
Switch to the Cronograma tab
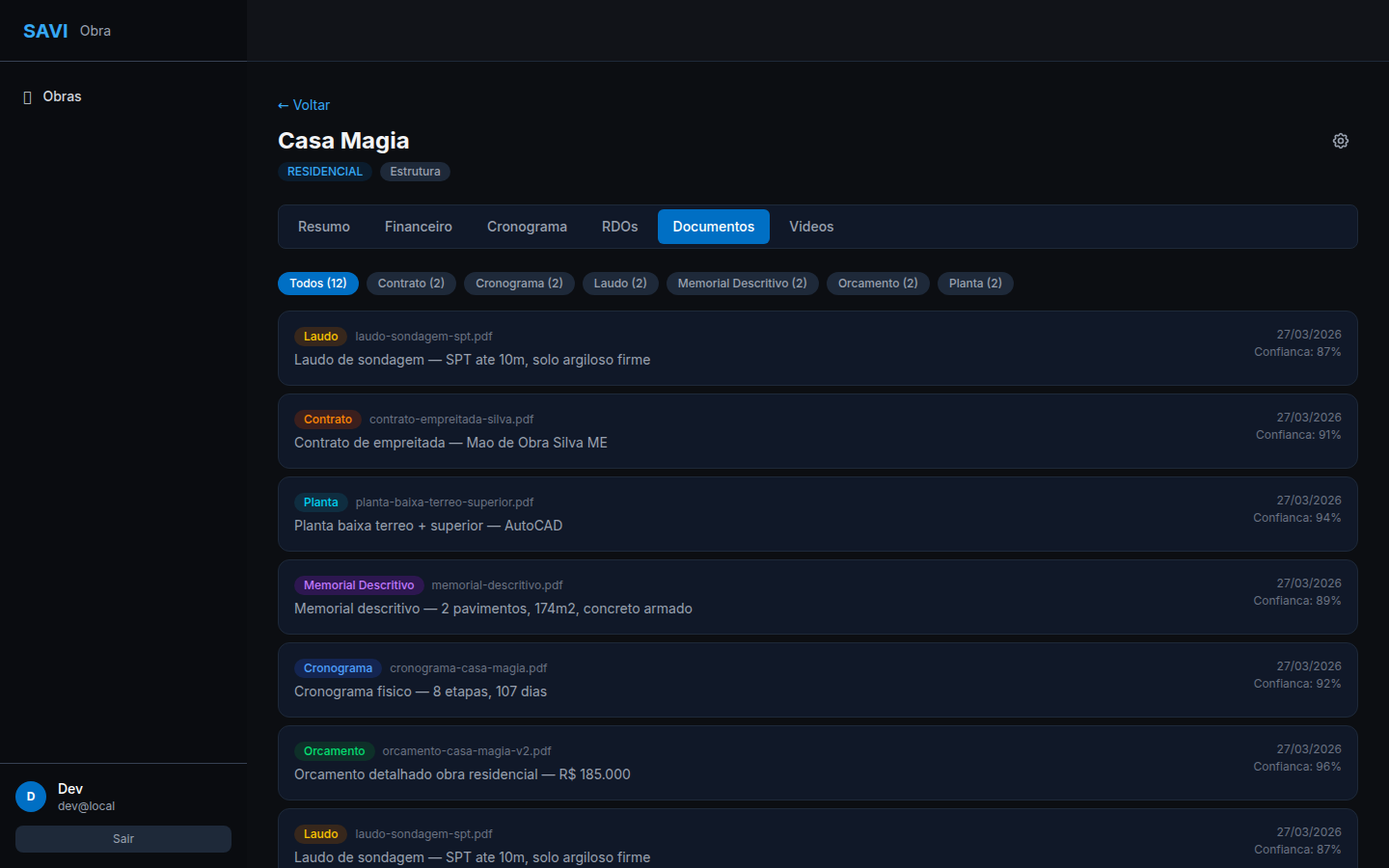click(527, 227)
